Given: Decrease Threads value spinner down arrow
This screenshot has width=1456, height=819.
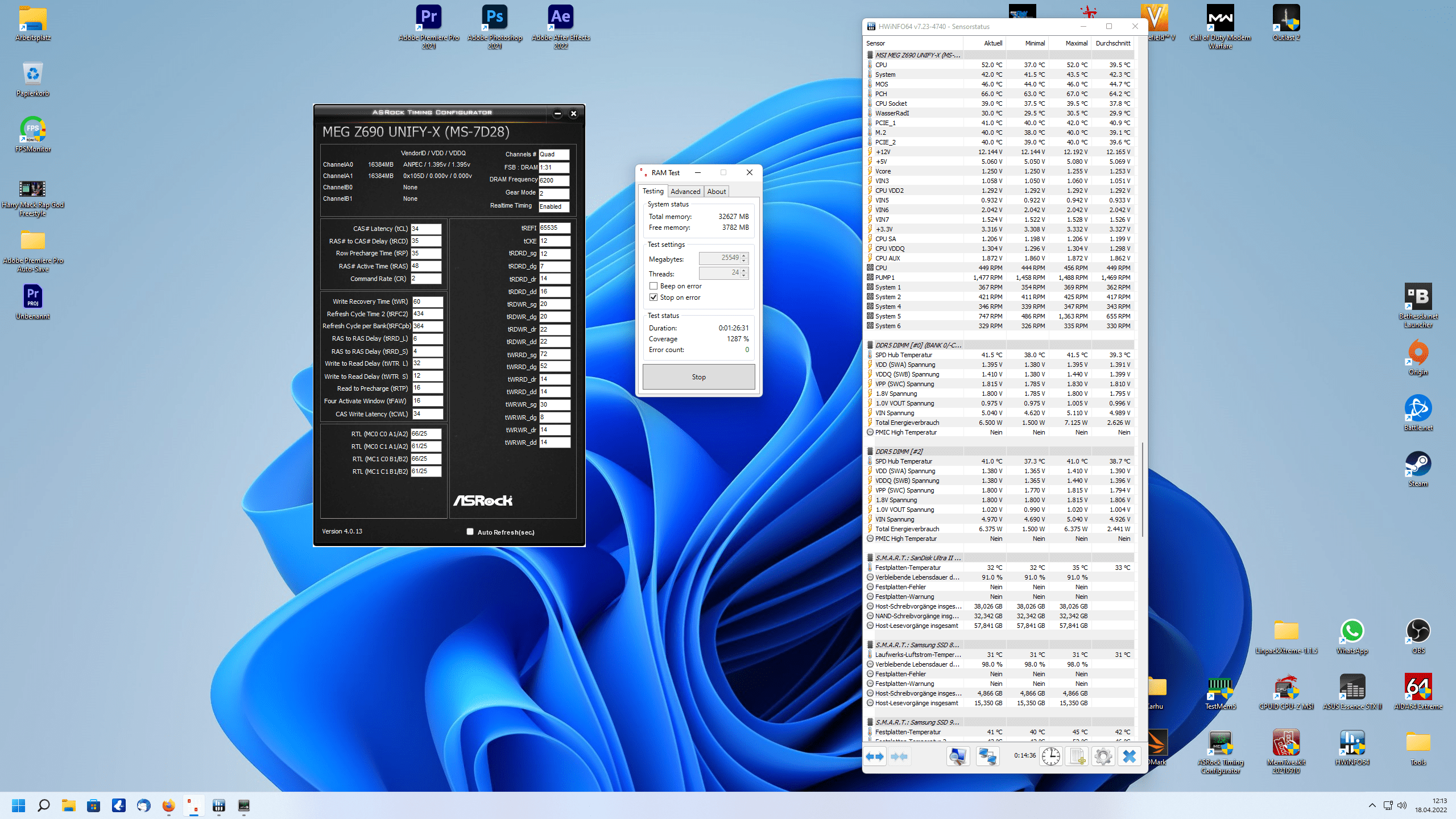Looking at the screenshot, I should (x=743, y=276).
